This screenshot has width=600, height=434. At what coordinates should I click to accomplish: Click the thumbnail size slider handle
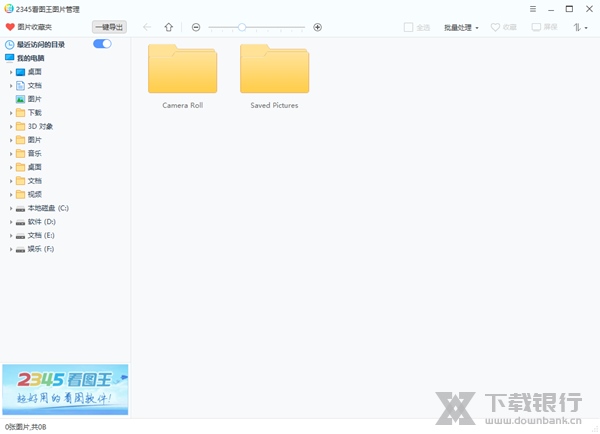pos(242,27)
